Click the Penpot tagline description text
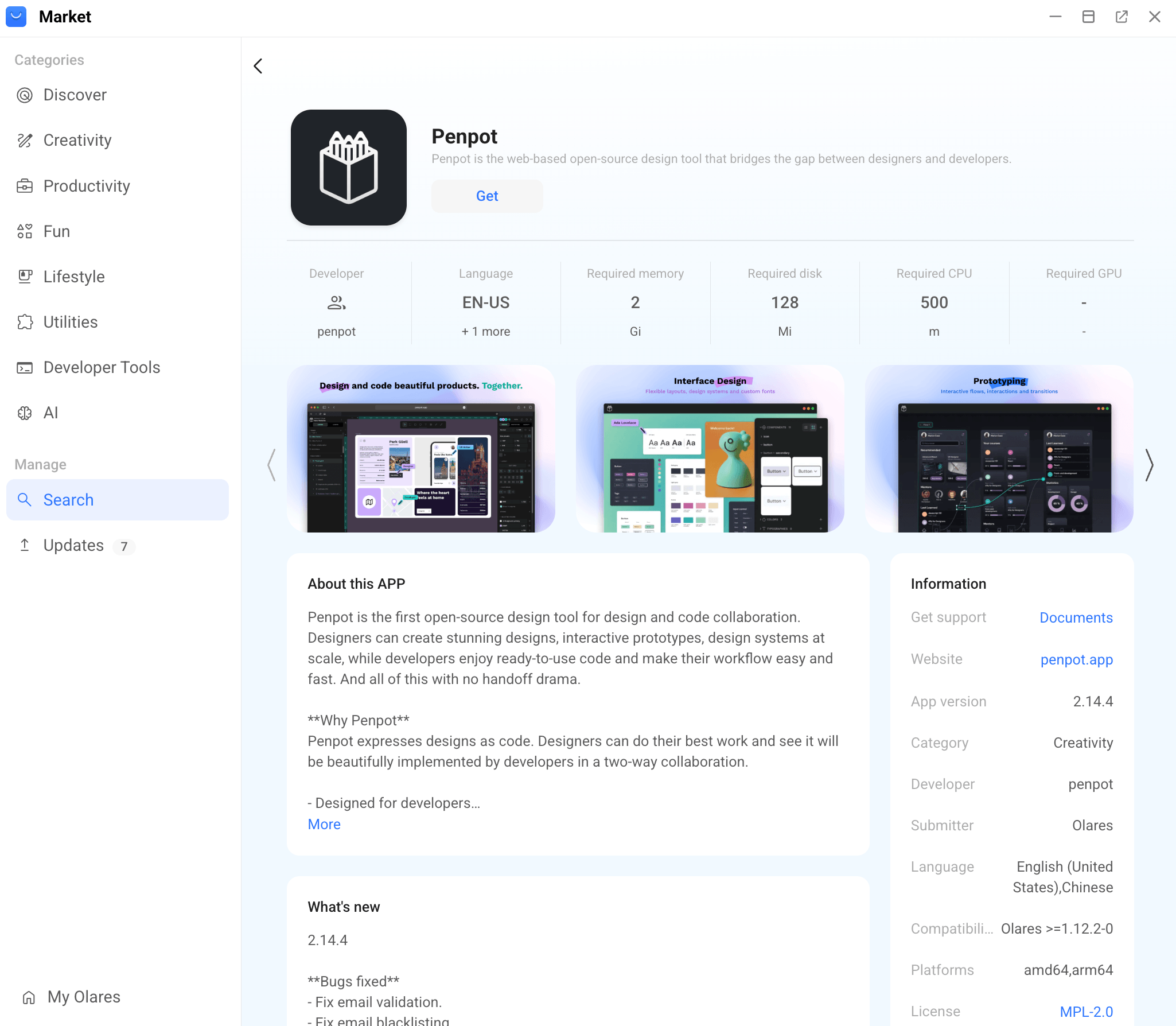This screenshot has height=1026, width=1176. (x=721, y=159)
